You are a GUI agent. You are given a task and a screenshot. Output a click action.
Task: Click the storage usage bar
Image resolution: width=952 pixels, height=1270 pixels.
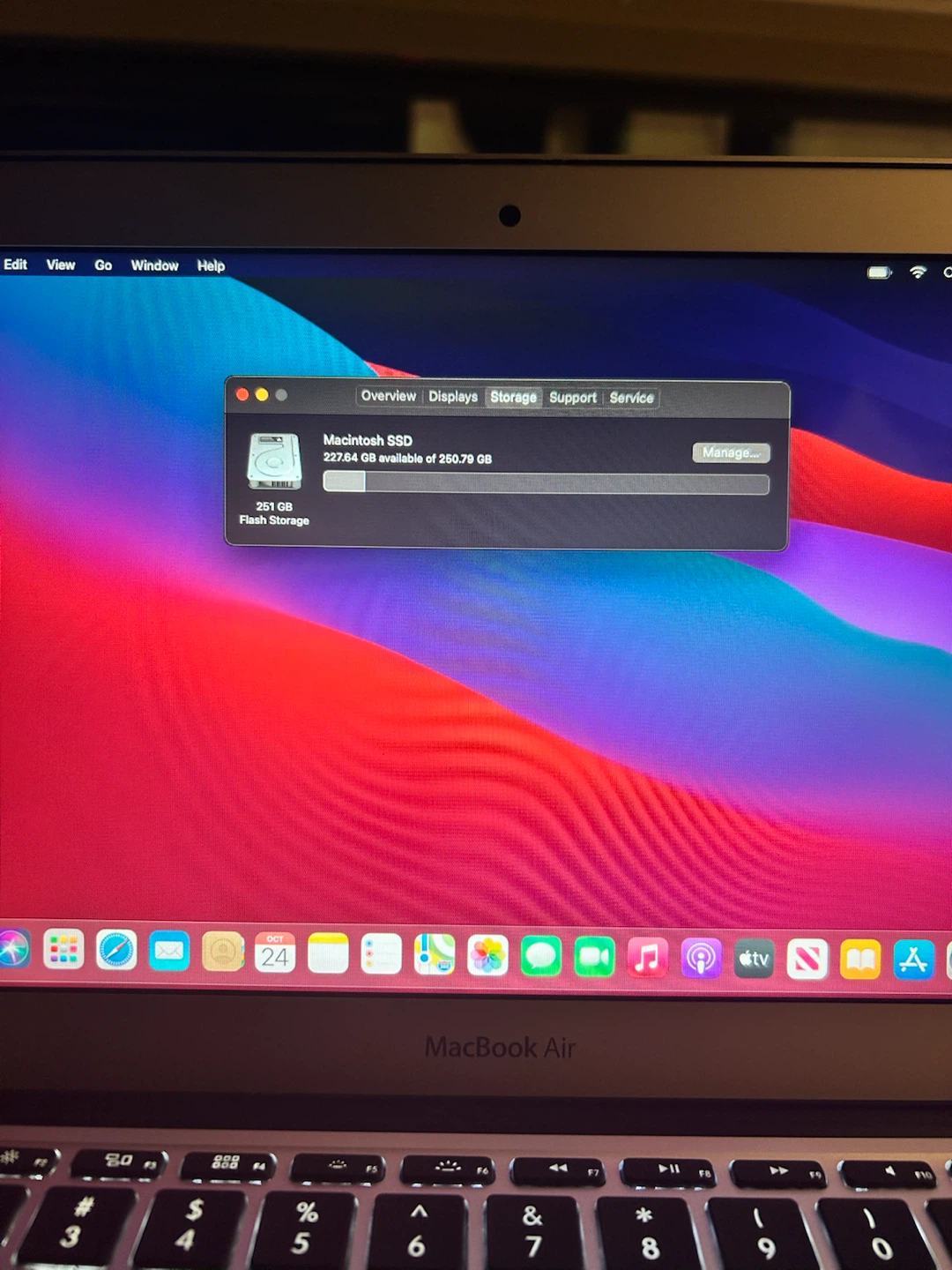tap(546, 482)
